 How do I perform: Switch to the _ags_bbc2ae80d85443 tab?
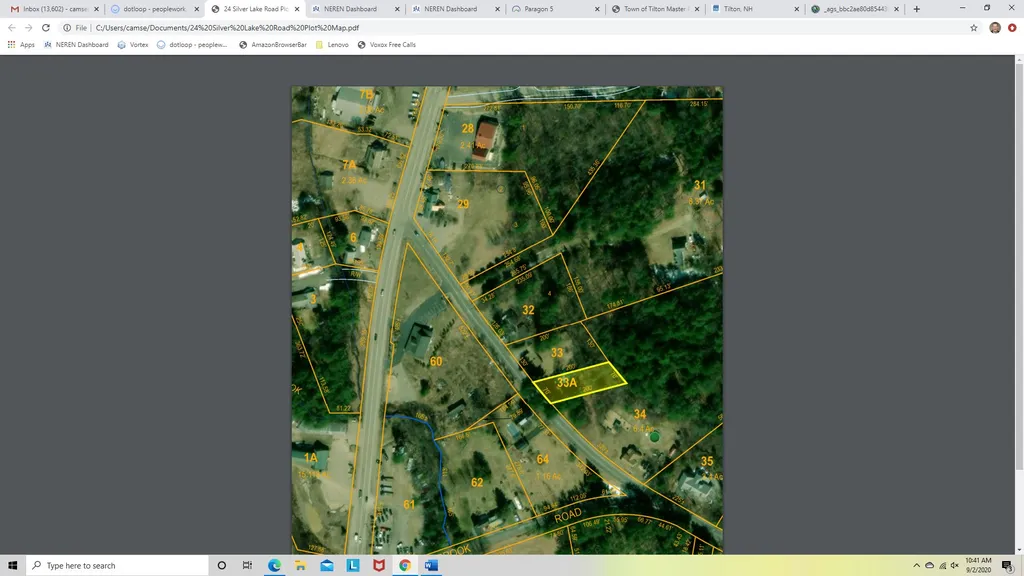[855, 9]
